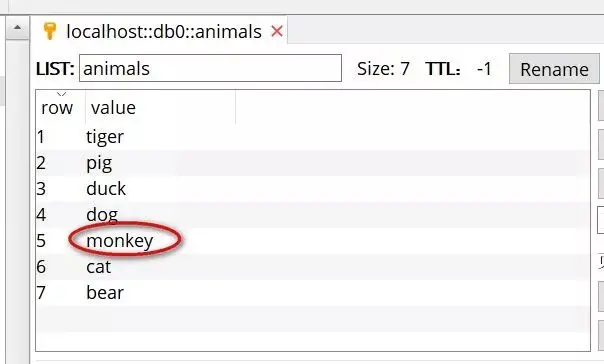Click the TTL value -1
This screenshot has height=364, width=604.
(484, 69)
